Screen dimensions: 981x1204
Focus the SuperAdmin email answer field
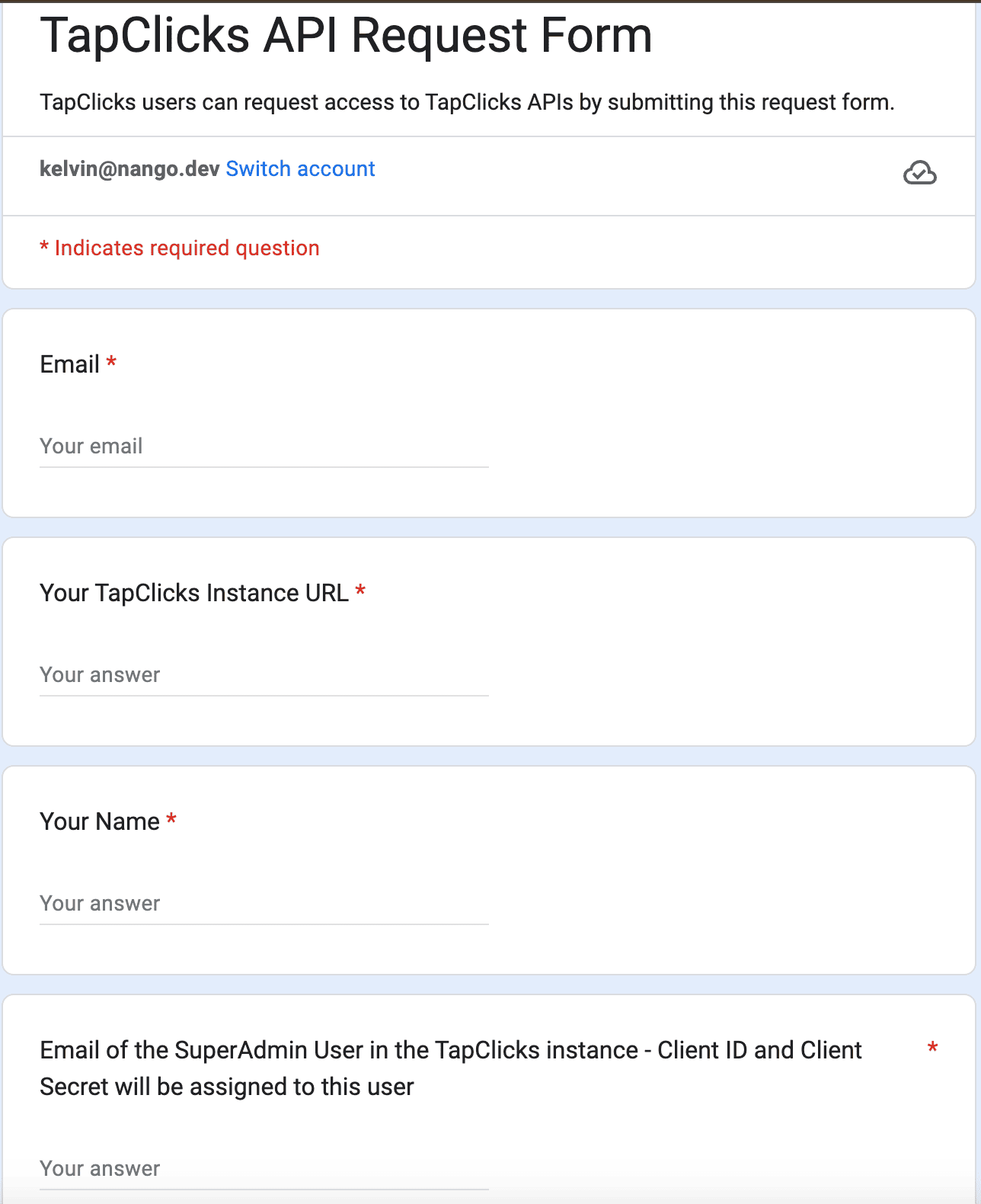(x=264, y=1169)
